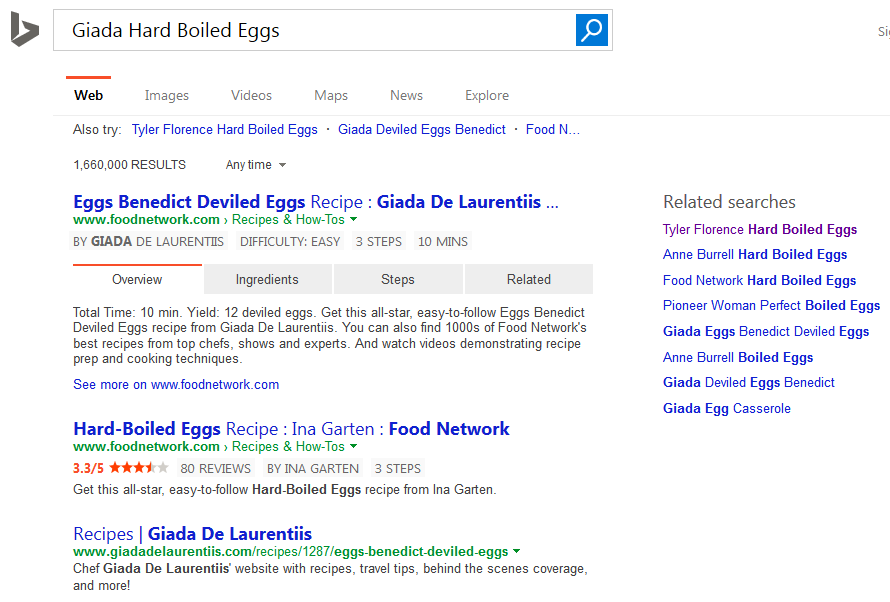Open Hard-Boiled Eggs Recipe Ina Garten result
This screenshot has height=602, width=890.
click(x=291, y=429)
